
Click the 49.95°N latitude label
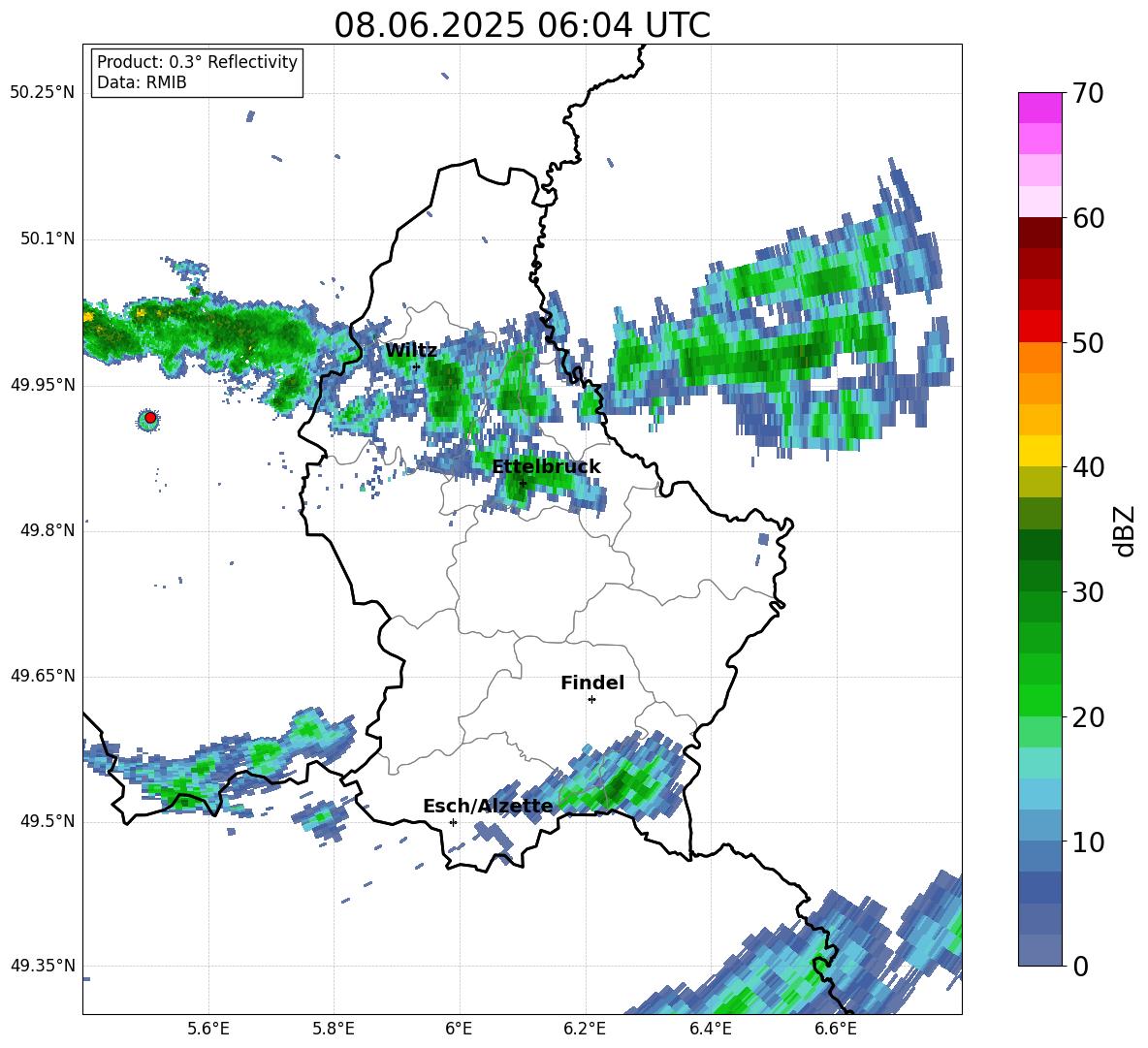coord(43,385)
